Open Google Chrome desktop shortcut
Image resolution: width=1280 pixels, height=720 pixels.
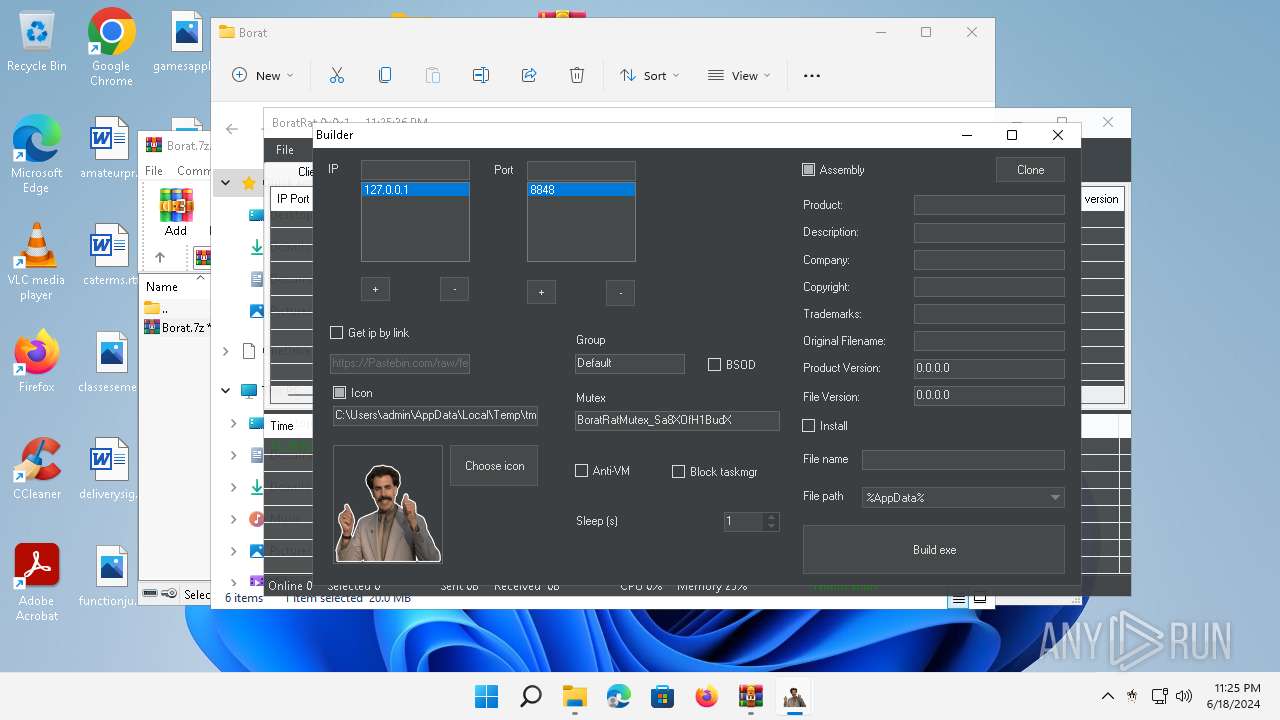pyautogui.click(x=111, y=48)
